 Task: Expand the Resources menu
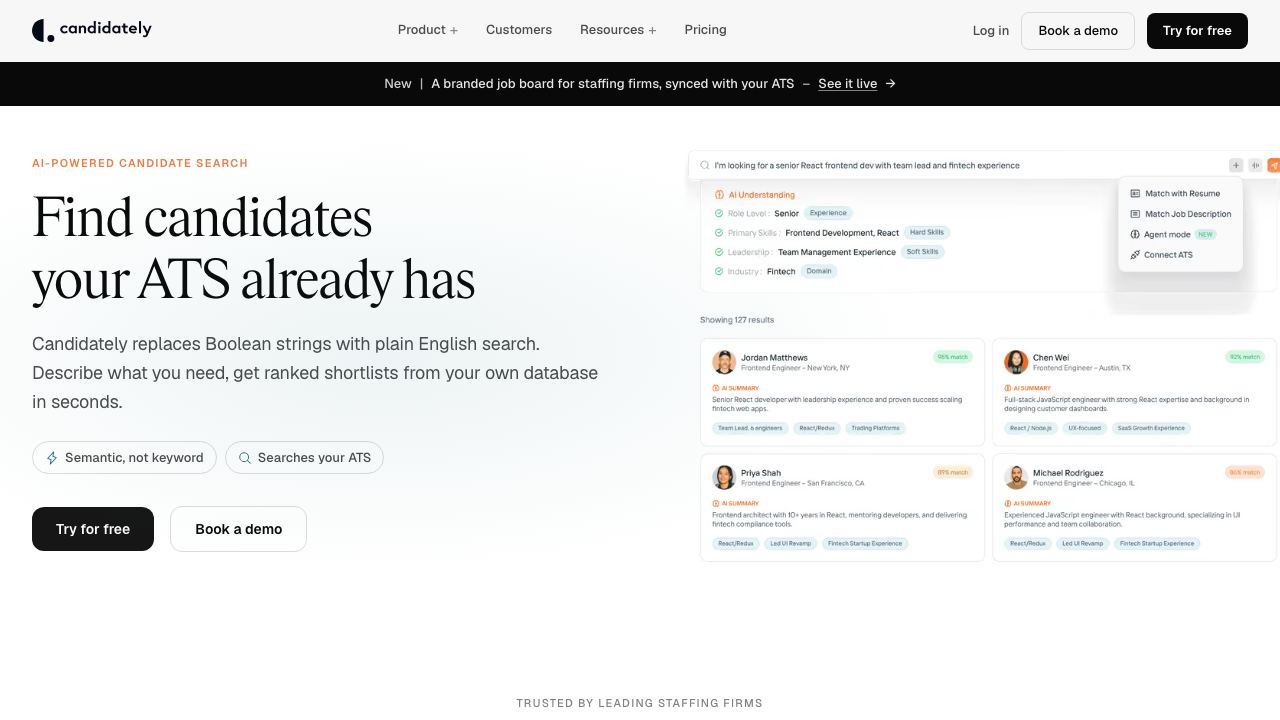[618, 30]
